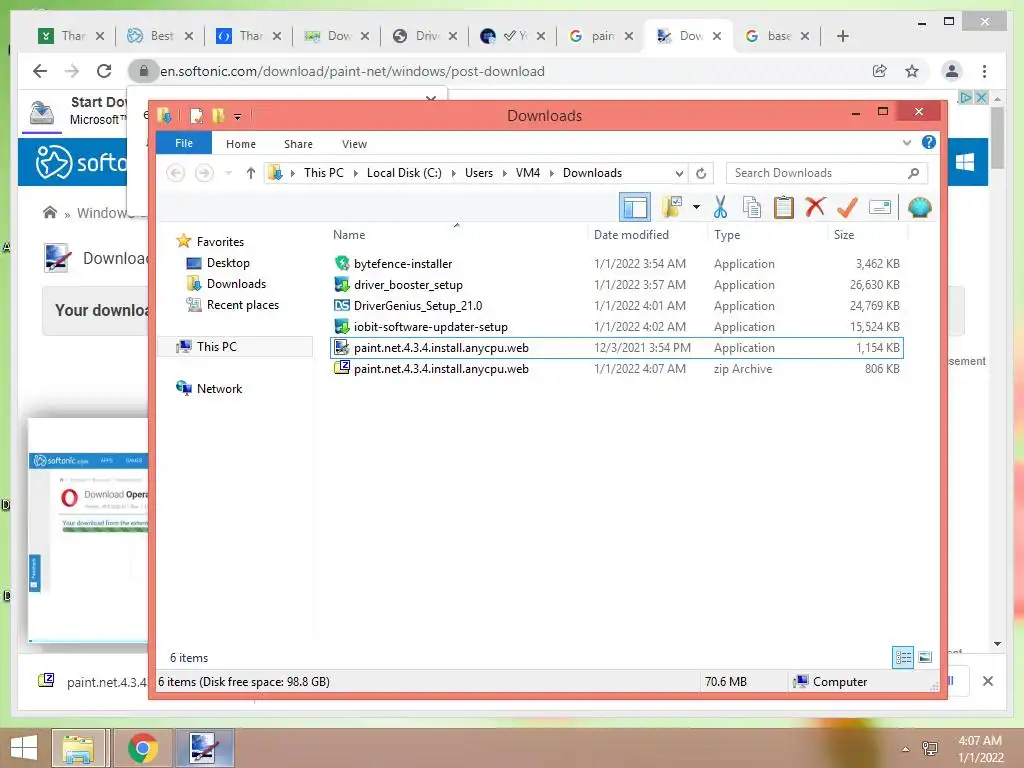Click New folder icon in Explorer title bar

click(217, 116)
